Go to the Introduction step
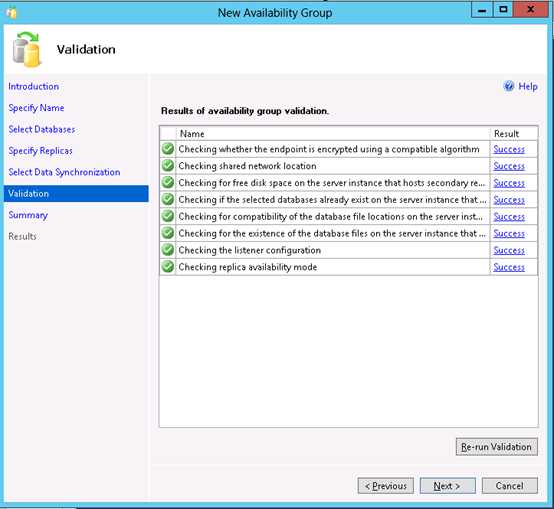The image size is (554, 509). [x=34, y=86]
